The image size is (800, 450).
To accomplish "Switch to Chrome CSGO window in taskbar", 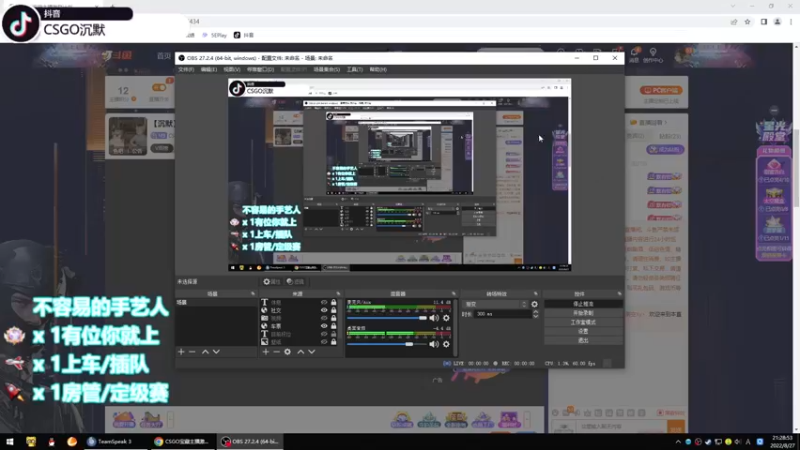I will [x=182, y=441].
